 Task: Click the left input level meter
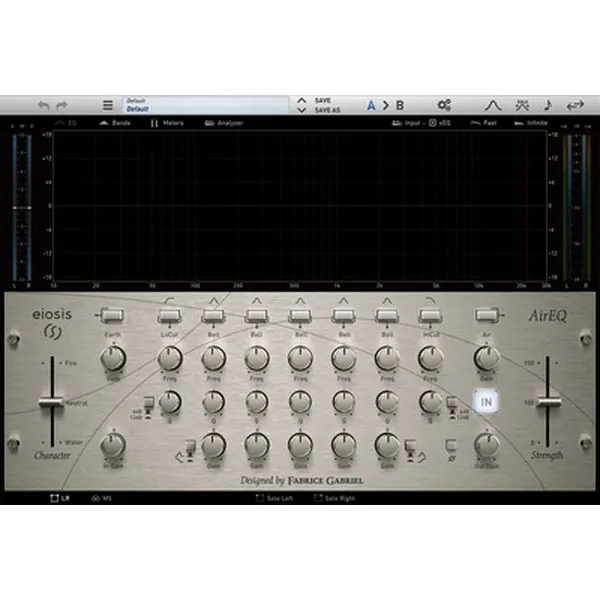tap(22, 207)
